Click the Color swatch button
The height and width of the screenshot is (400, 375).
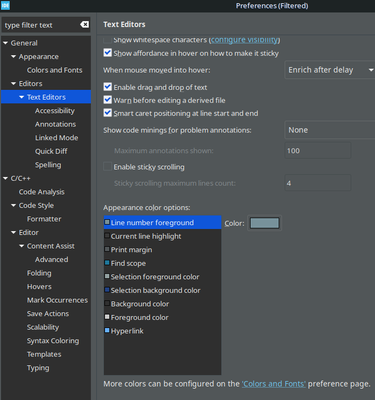(x=264, y=223)
